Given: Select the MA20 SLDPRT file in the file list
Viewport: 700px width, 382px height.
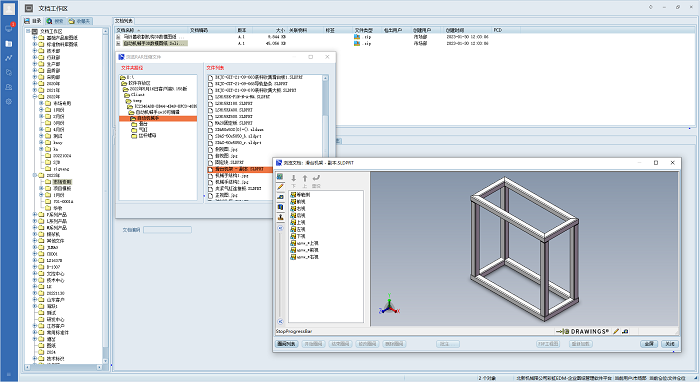Looking at the screenshot, I should pyautogui.click(x=234, y=123).
